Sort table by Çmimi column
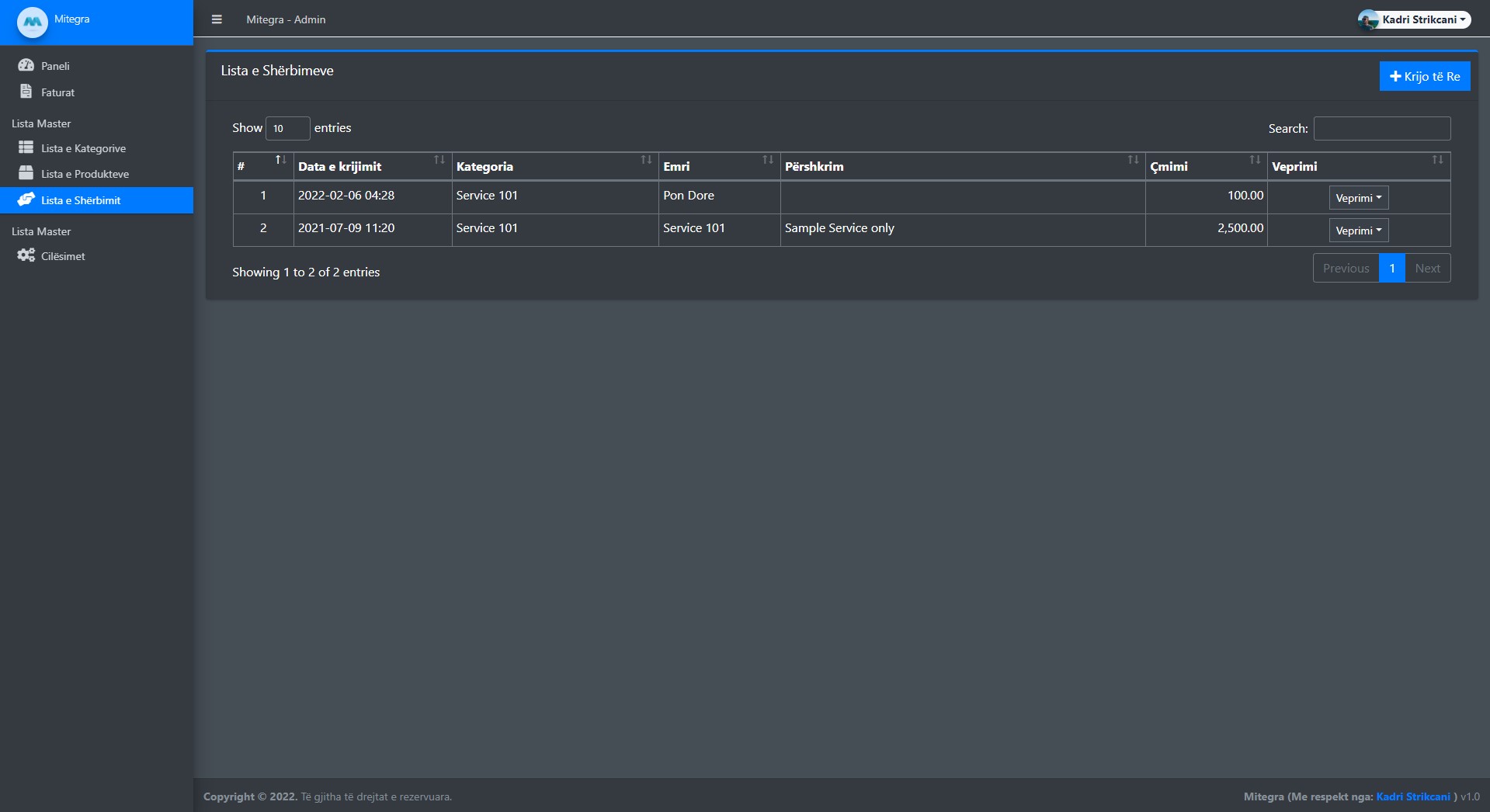This screenshot has height=812, width=1490. [x=1205, y=166]
